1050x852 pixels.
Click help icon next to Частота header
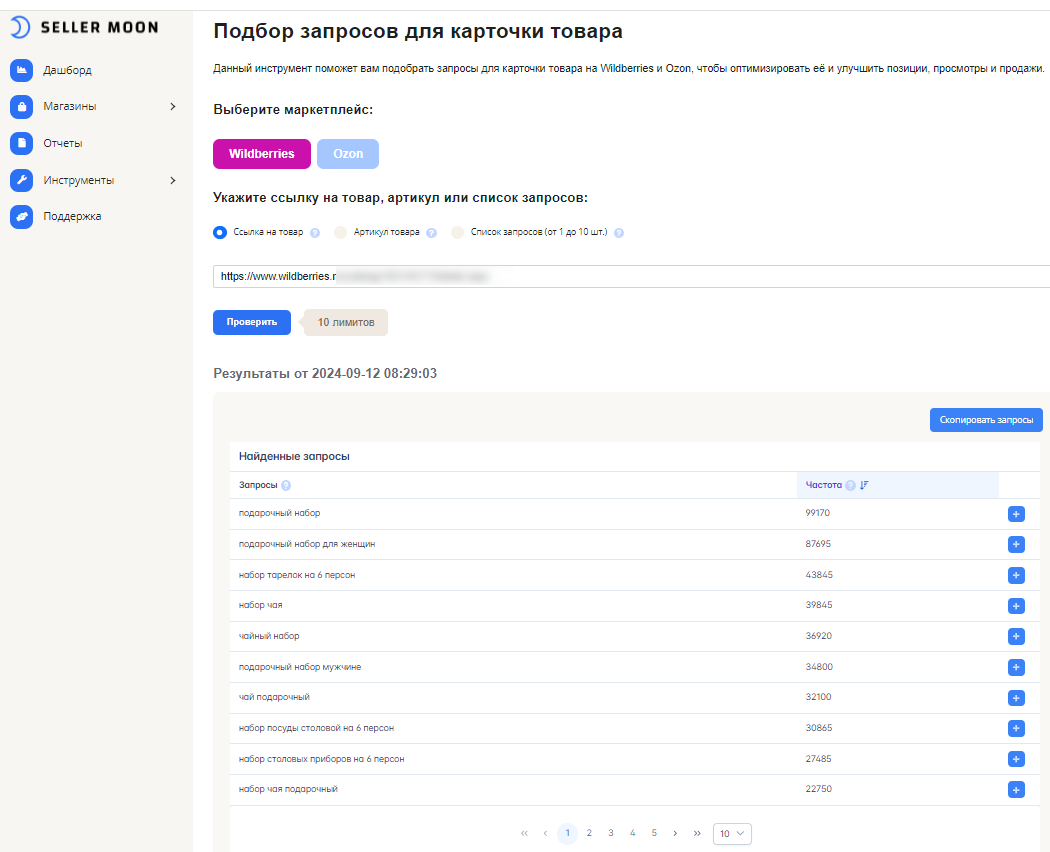tap(850, 486)
